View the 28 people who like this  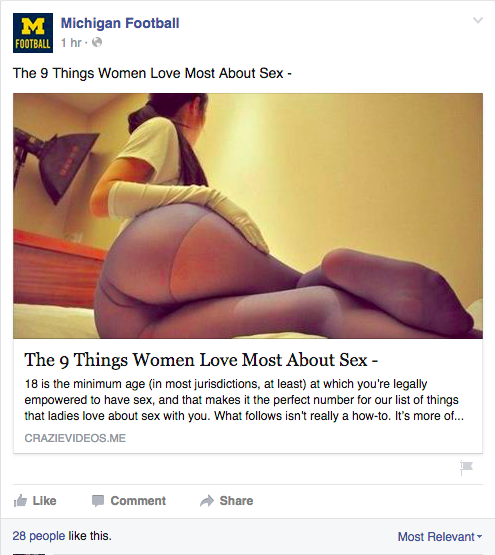(x=39, y=536)
